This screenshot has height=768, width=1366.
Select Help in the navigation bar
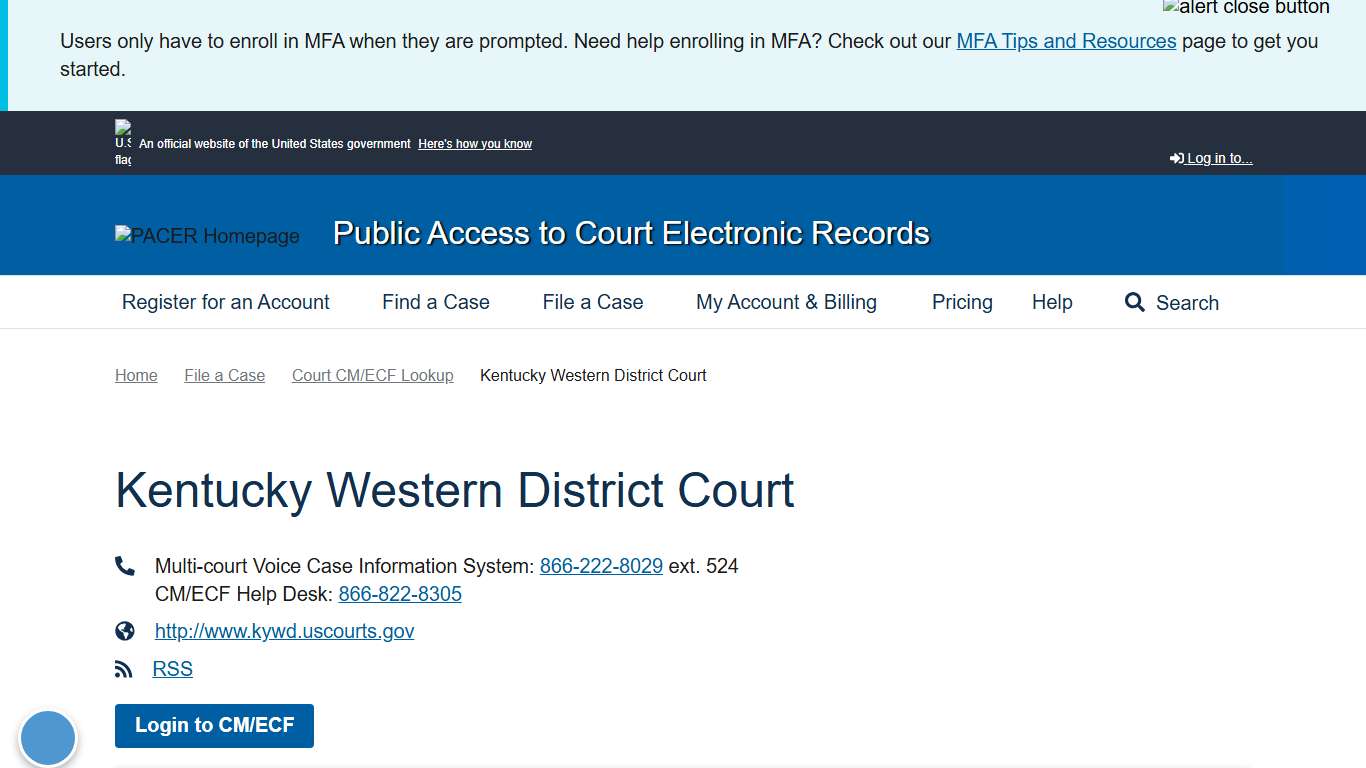1052,302
